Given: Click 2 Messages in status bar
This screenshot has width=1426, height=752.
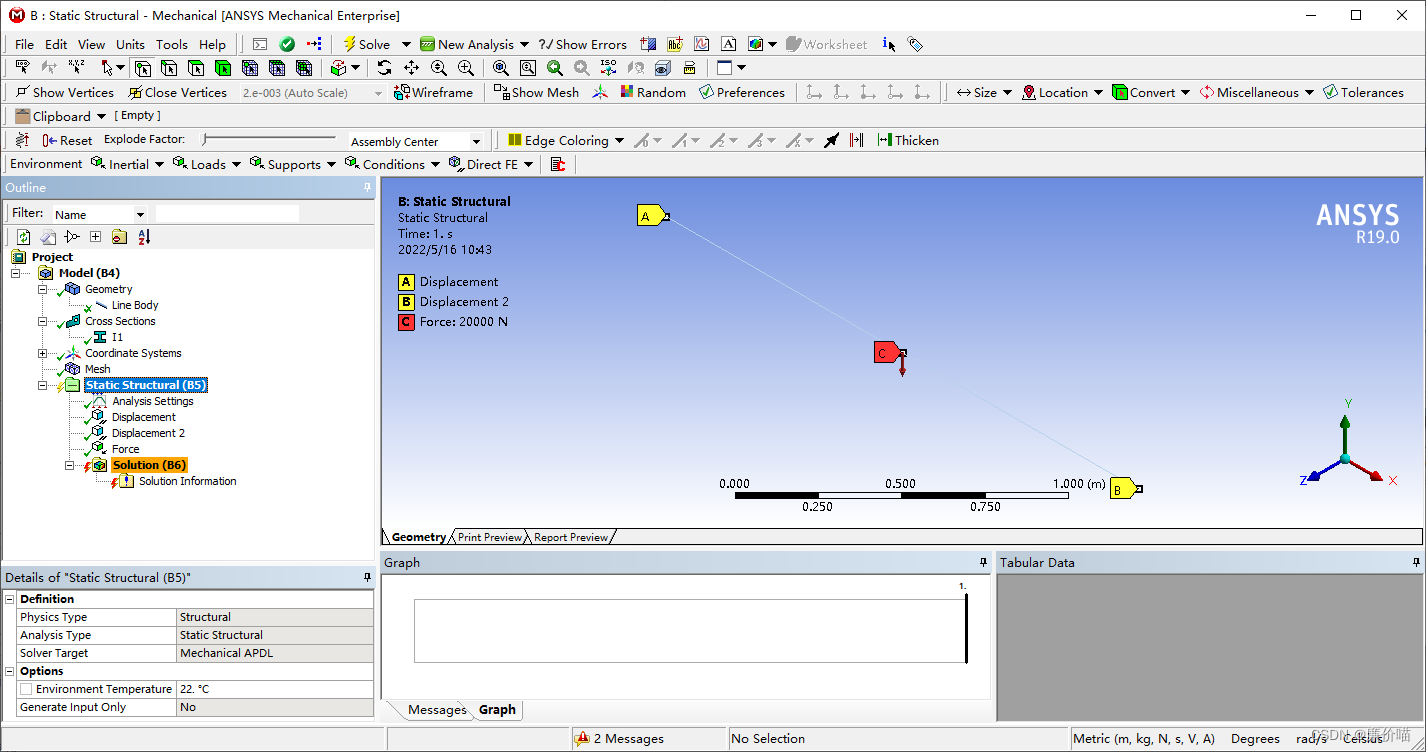Looking at the screenshot, I should point(620,739).
